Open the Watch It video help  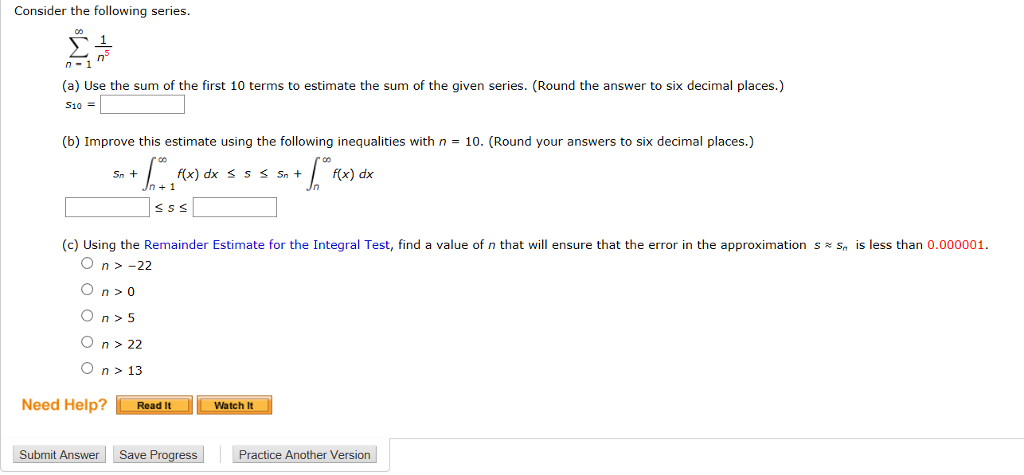pyautogui.click(x=234, y=406)
